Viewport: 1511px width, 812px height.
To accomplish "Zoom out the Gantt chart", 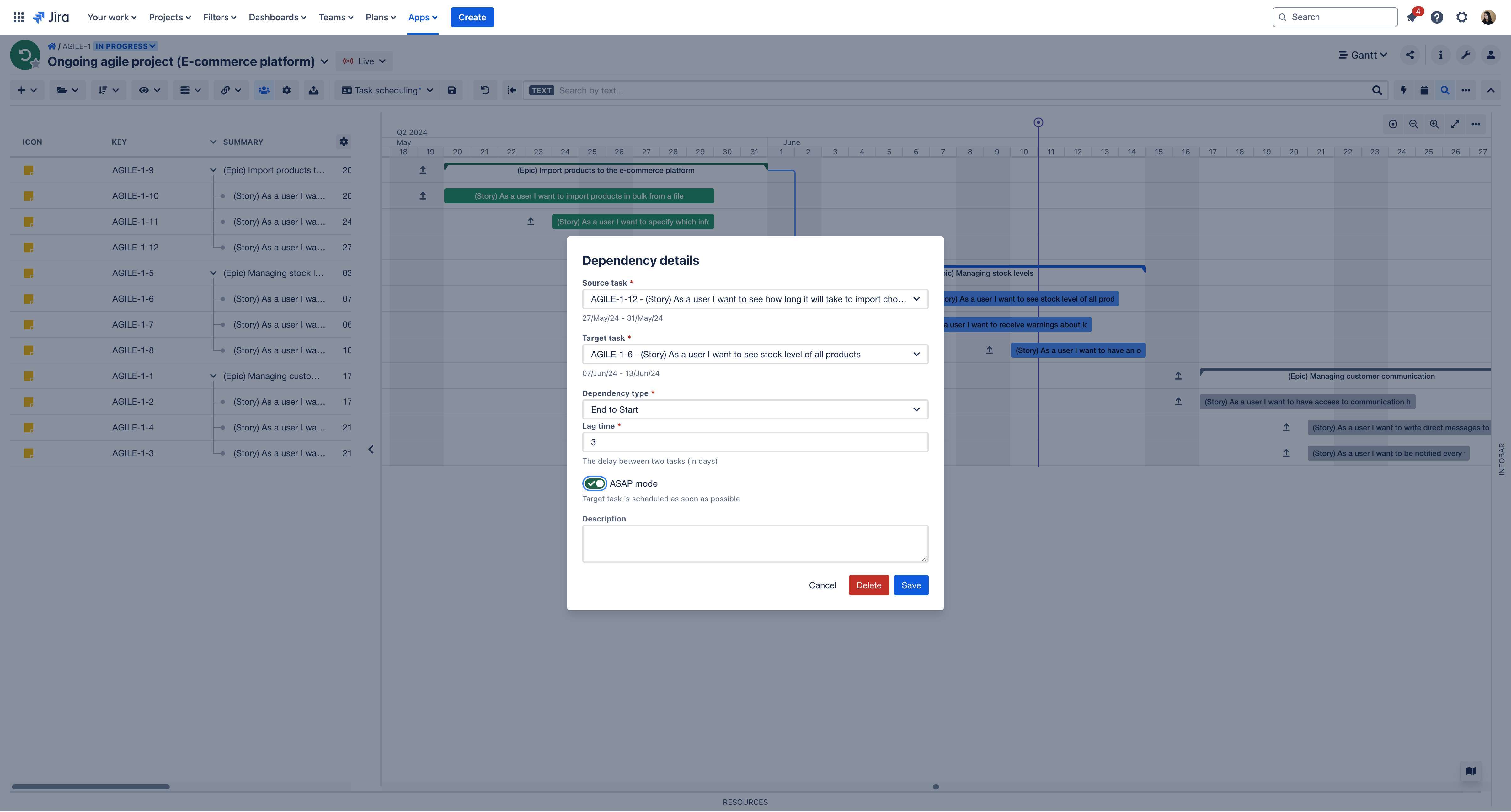I will coord(1414,124).
